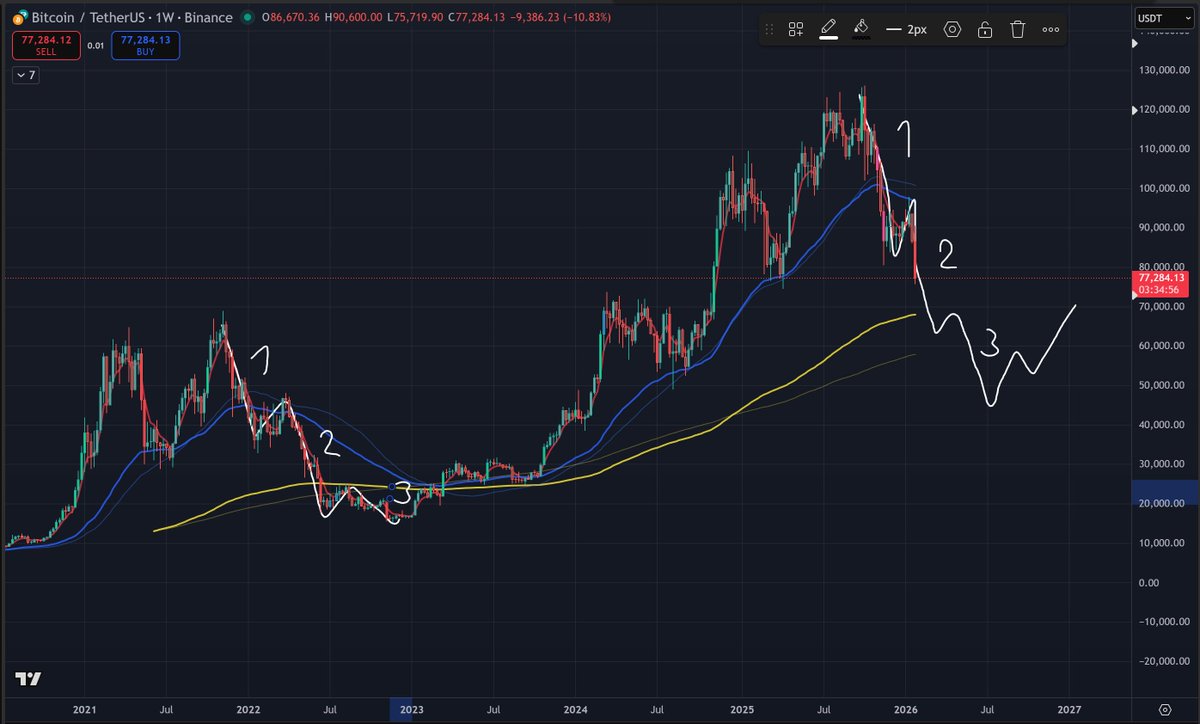Open the hexagon drawing settings icon
Viewport: 1200px width, 724px height.
coord(952,30)
